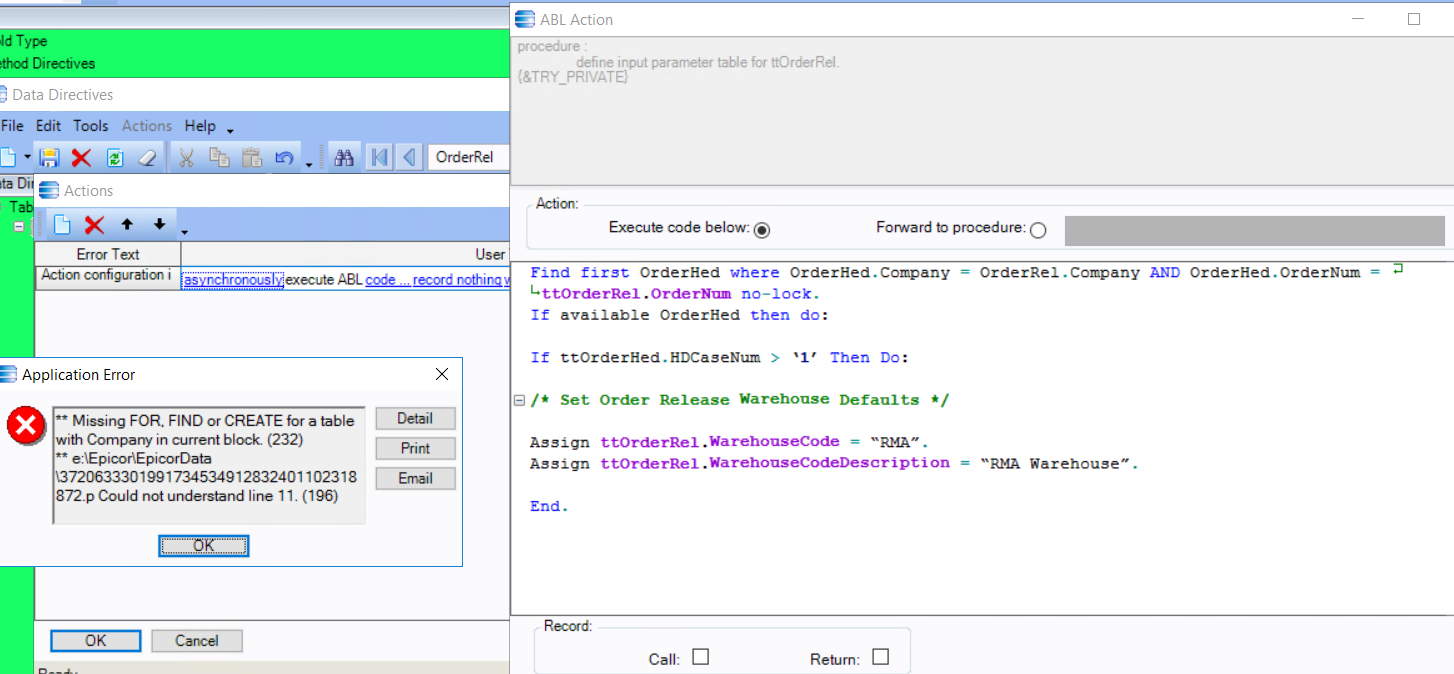Click the gray procedure name field
Image resolution: width=1454 pixels, height=674 pixels.
tap(1255, 230)
